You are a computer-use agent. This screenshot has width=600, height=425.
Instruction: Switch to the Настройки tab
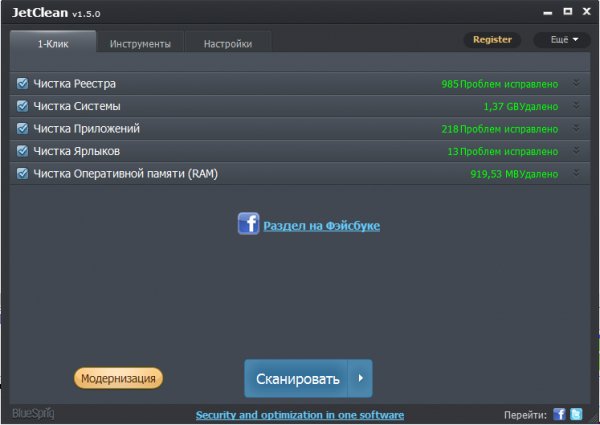pos(228,43)
